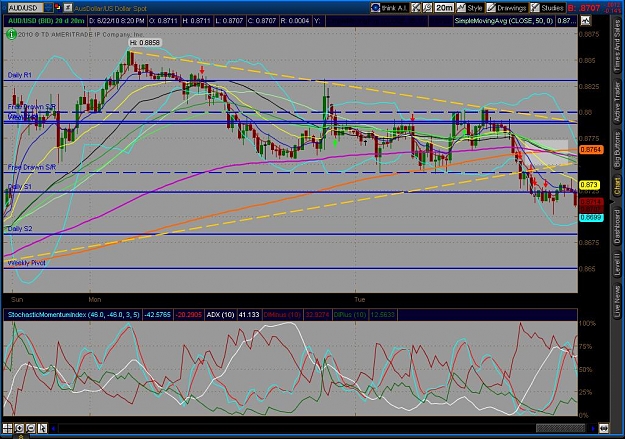
Task: Open the Level II side tab
Action: pos(617,264)
